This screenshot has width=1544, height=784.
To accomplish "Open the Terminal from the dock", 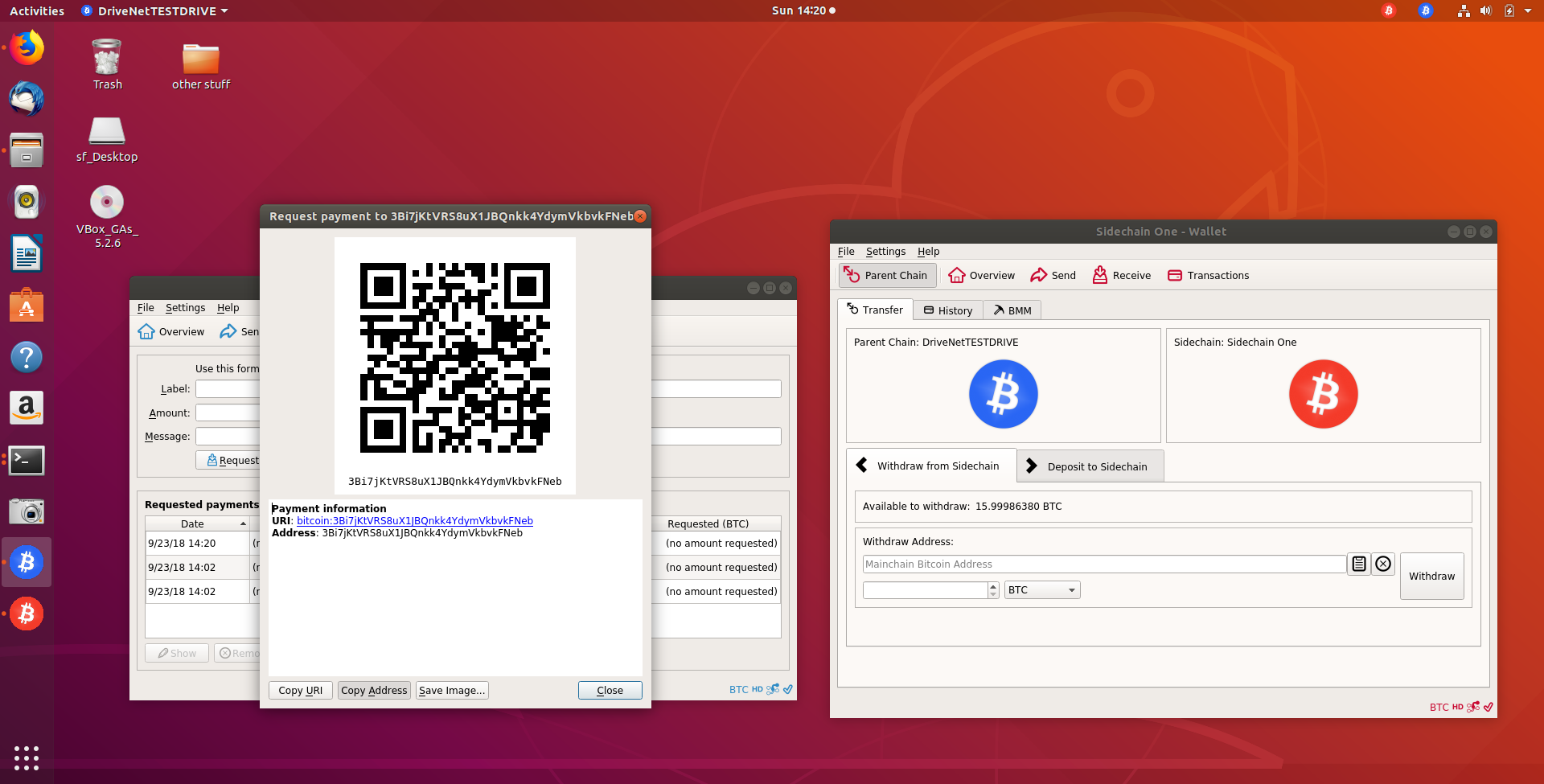I will point(27,460).
